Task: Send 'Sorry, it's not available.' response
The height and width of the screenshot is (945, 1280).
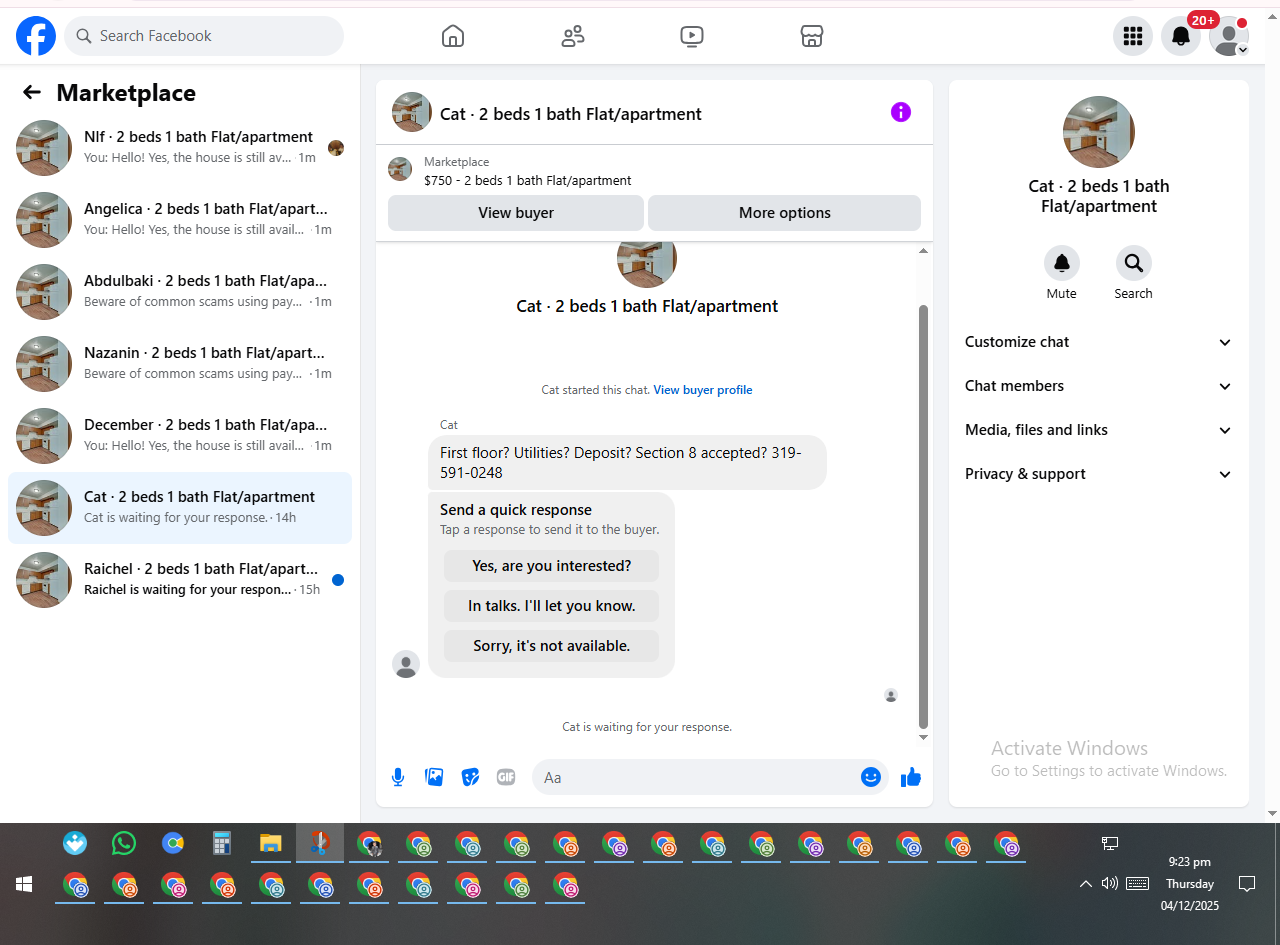Action: [552, 646]
